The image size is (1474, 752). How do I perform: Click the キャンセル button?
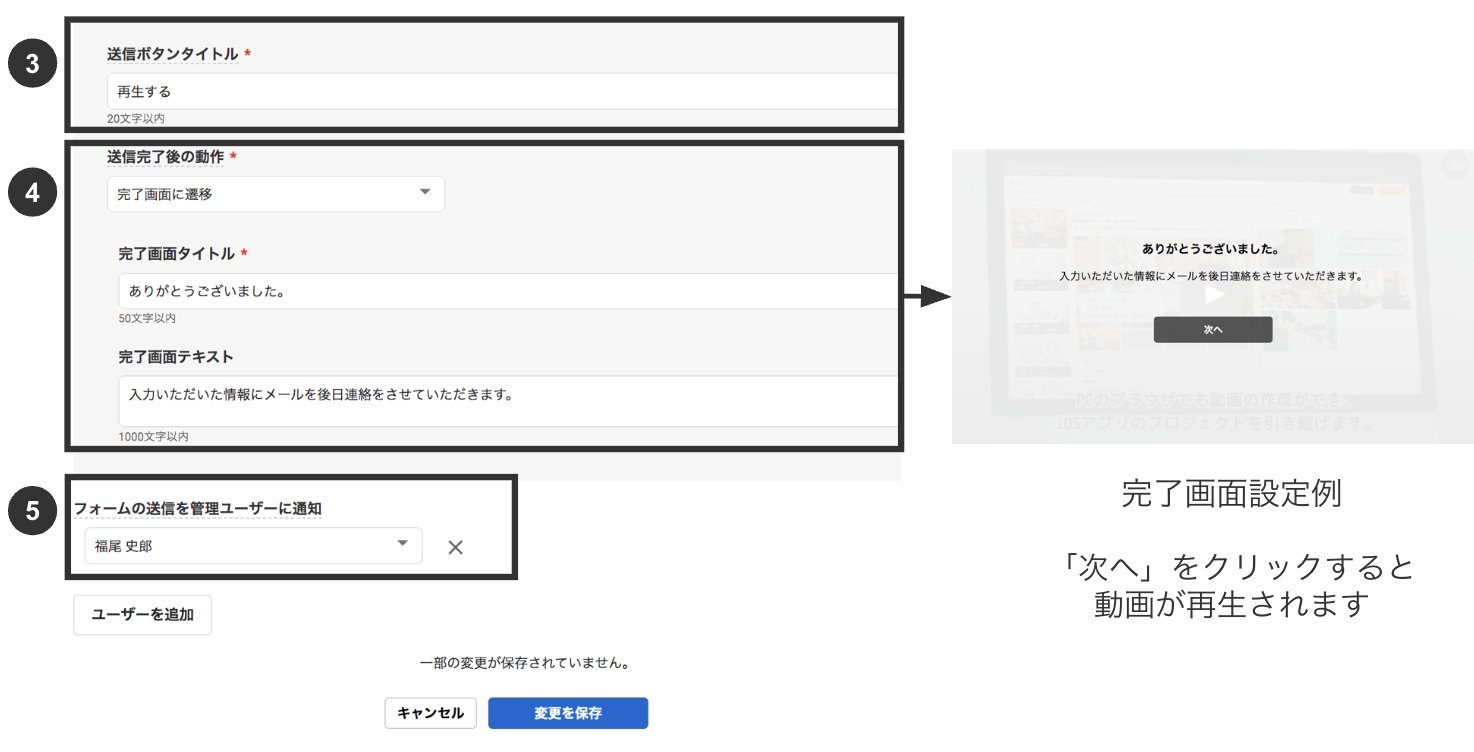(431, 713)
